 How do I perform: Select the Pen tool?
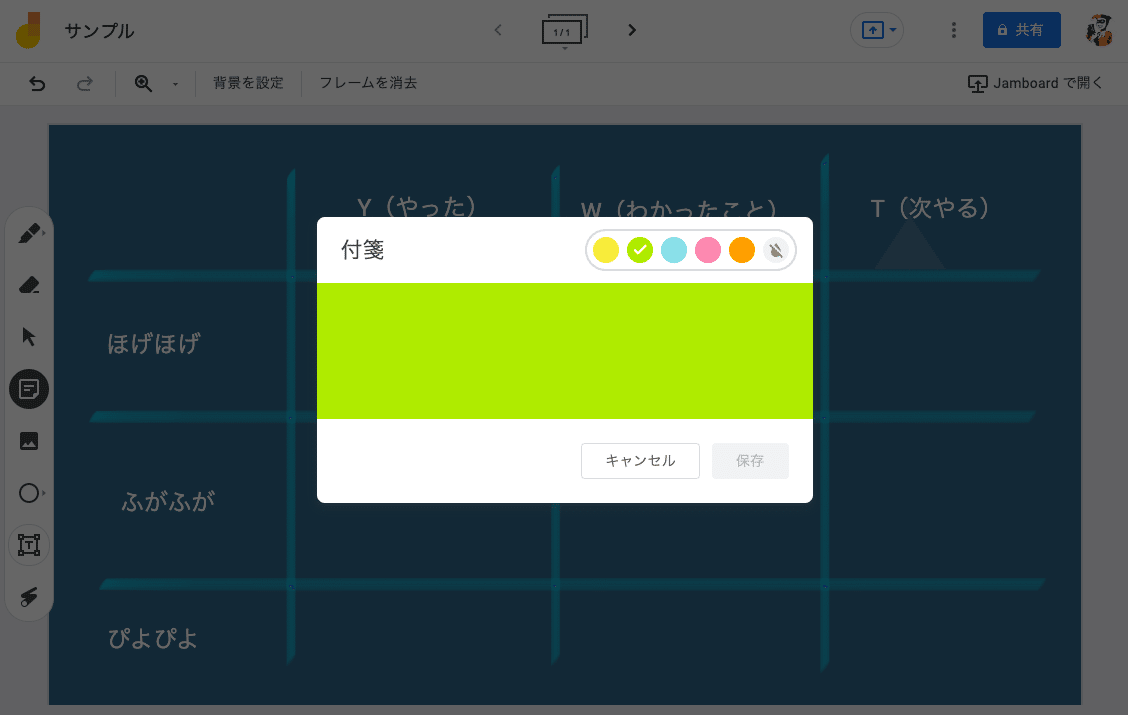click(x=29, y=232)
